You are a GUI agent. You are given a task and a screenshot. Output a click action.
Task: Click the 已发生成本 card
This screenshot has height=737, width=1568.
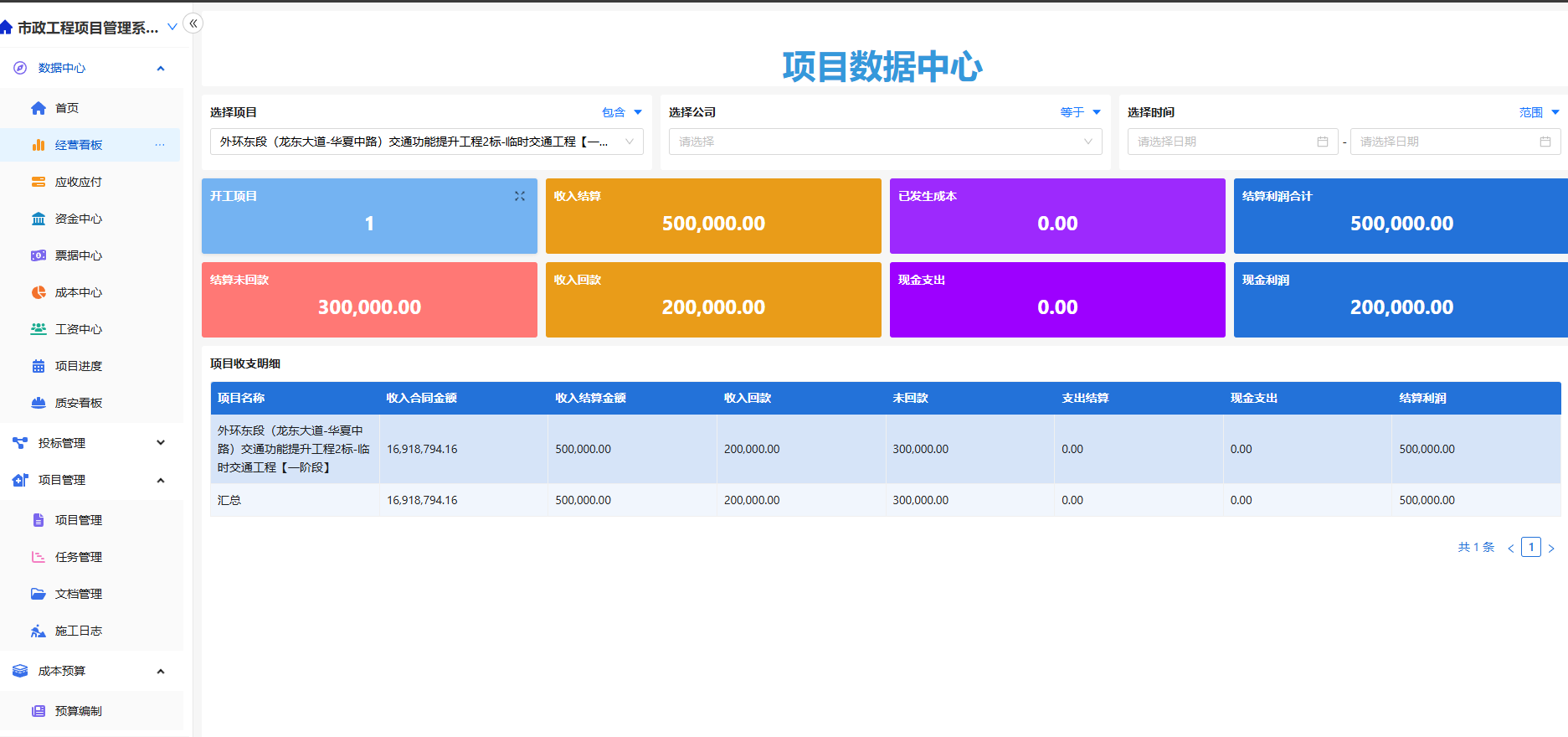[x=1057, y=216]
